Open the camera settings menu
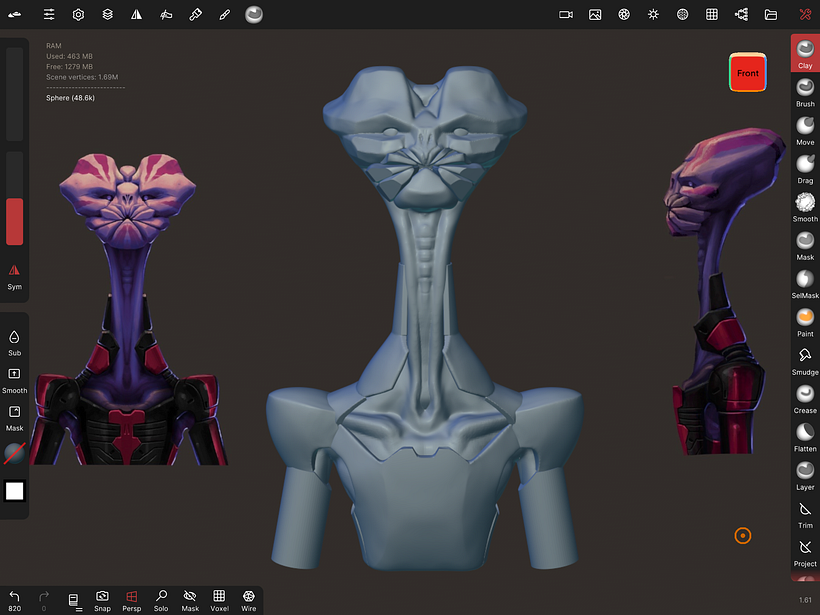 pos(566,15)
